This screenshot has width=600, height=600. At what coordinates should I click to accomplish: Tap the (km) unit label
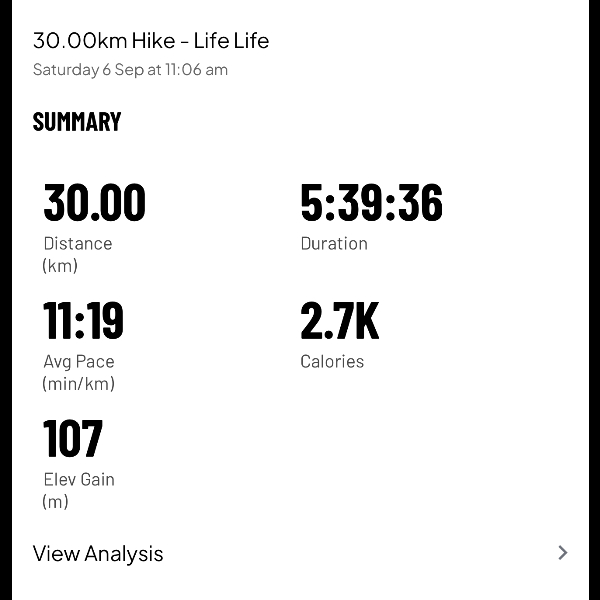pos(60,266)
